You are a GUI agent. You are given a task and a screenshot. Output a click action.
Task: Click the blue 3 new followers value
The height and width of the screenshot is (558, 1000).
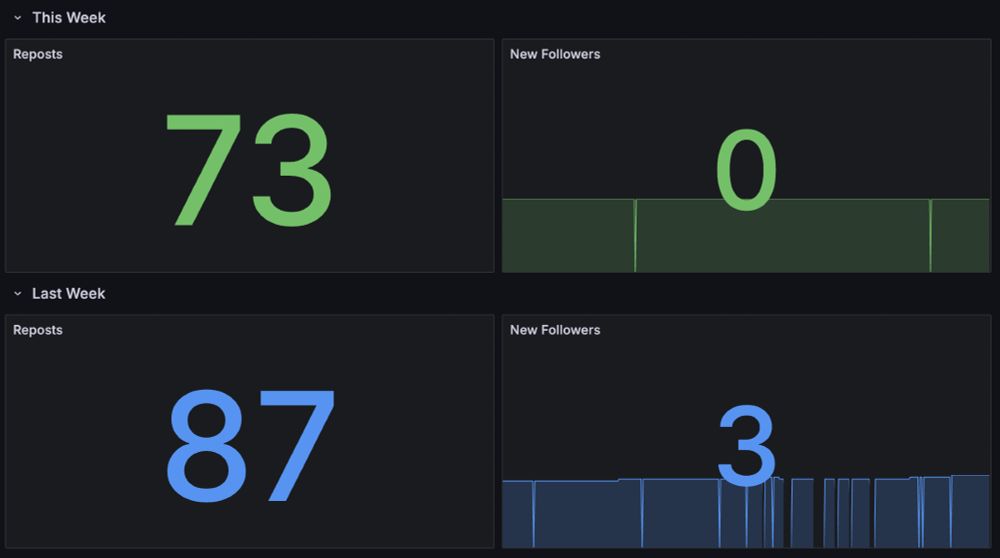pos(746,445)
